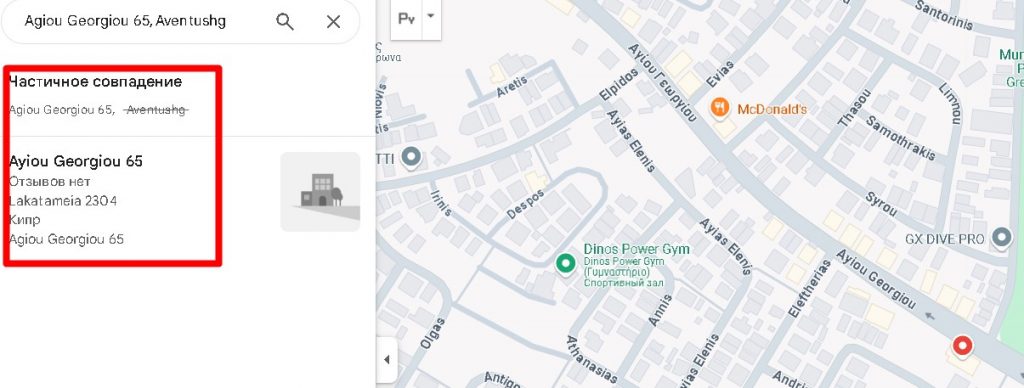Select the GX DIVE PRO map pin
The width and height of the screenshot is (1024, 388).
click(x=1001, y=238)
